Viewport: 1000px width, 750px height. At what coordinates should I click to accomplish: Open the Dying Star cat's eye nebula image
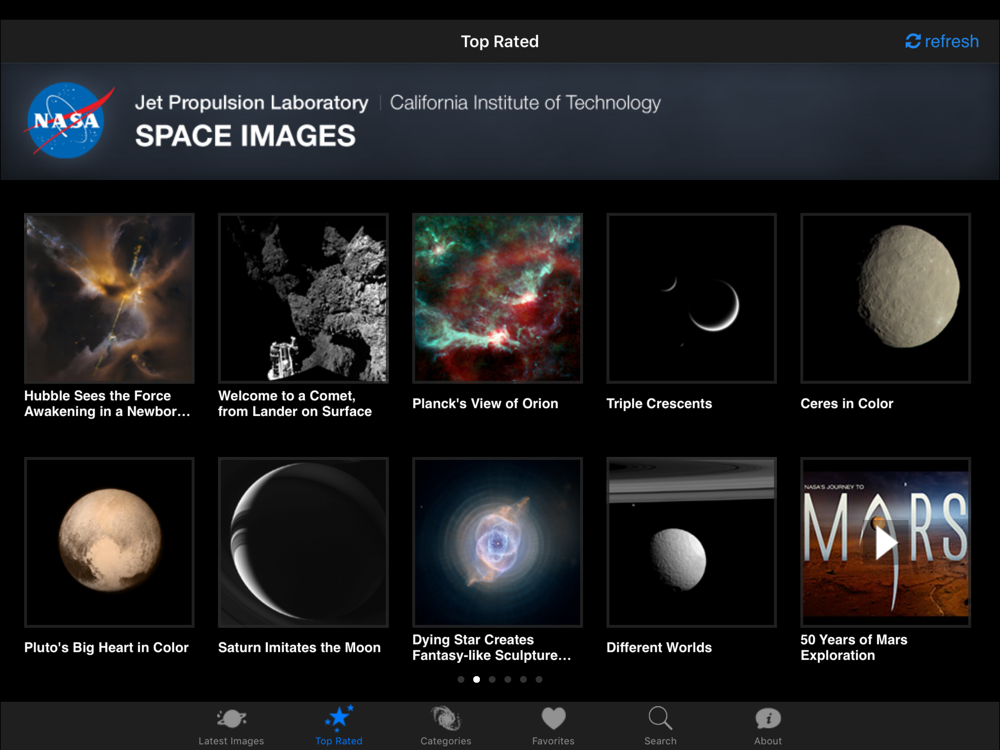pyautogui.click(x=497, y=542)
